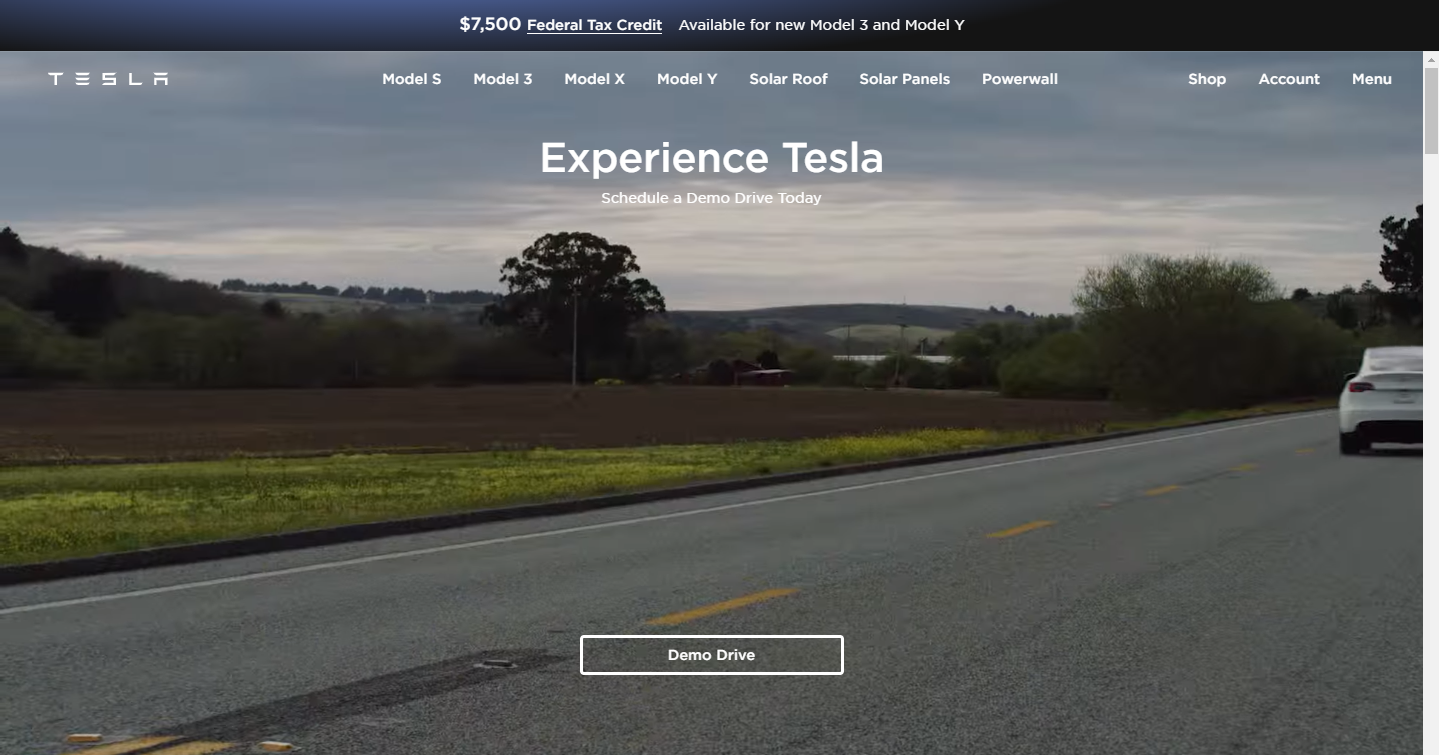Click the Experience Tesla heading
The height and width of the screenshot is (755, 1439).
(x=711, y=158)
